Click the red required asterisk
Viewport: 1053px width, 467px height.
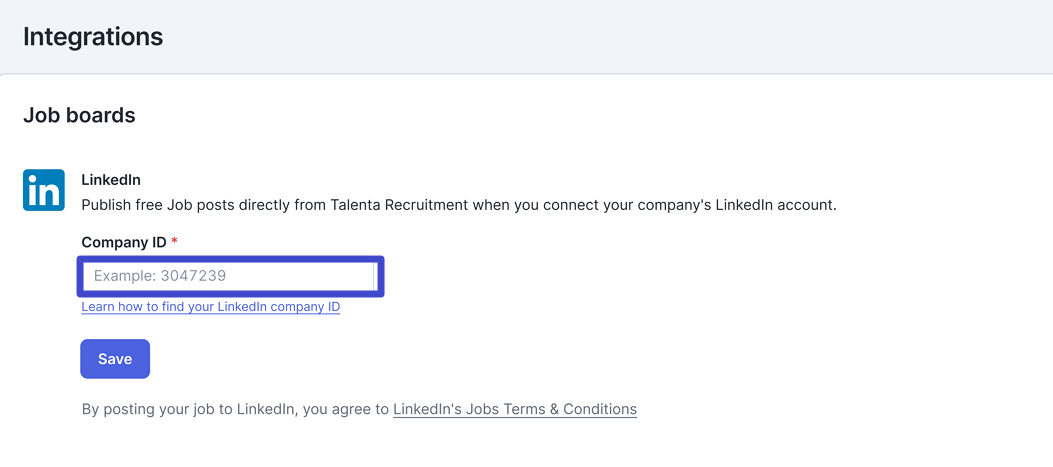[175, 241]
